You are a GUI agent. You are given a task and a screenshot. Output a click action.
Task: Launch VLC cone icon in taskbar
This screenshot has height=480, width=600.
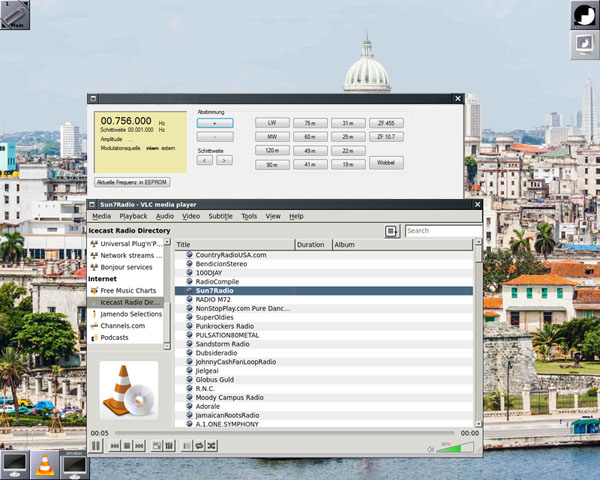click(44, 464)
